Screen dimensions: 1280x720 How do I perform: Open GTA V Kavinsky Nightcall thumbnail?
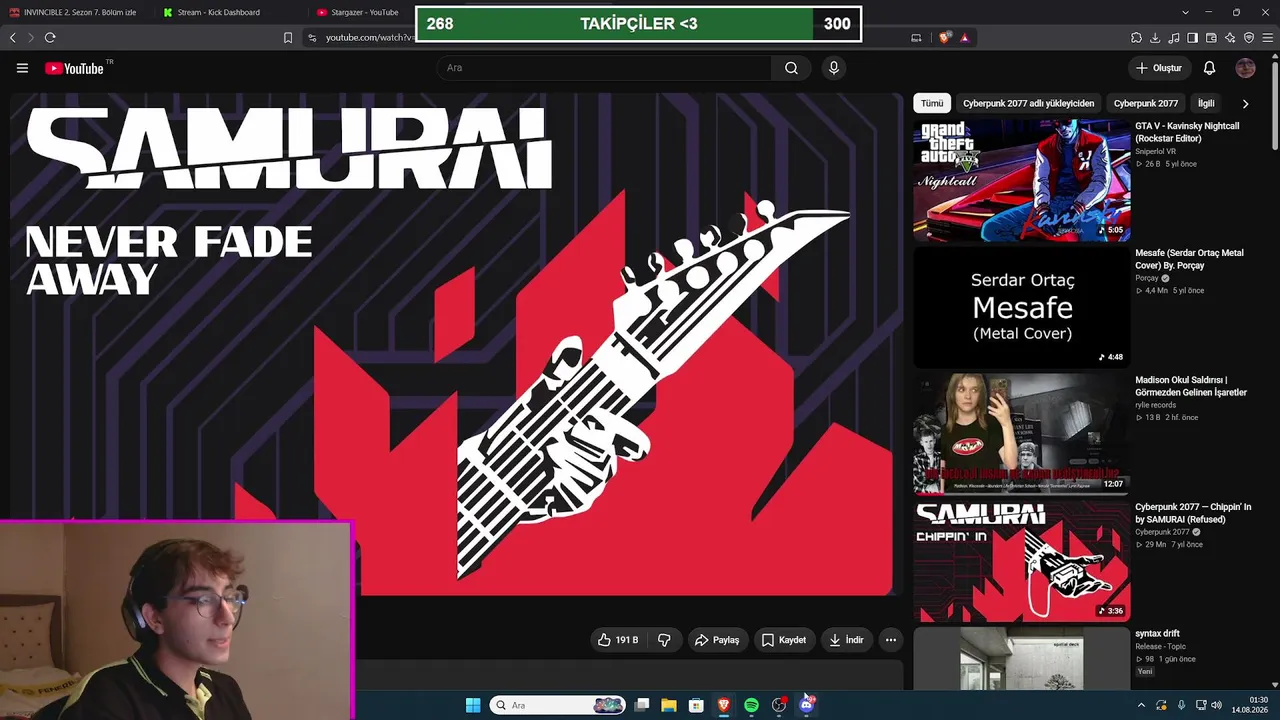click(1021, 180)
